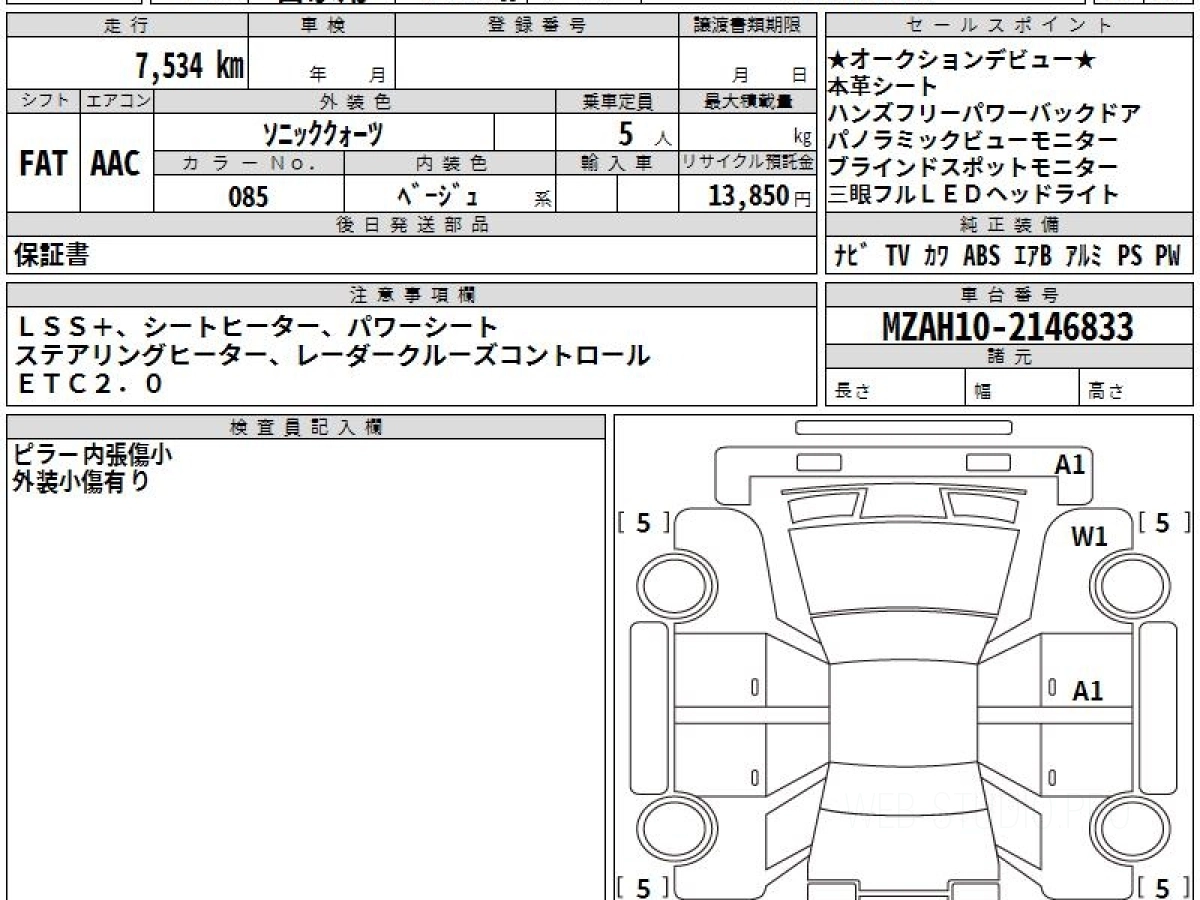This screenshot has height=900, width=1200.
Task: Click the 純正装備 section header
Action: [x=1009, y=225]
